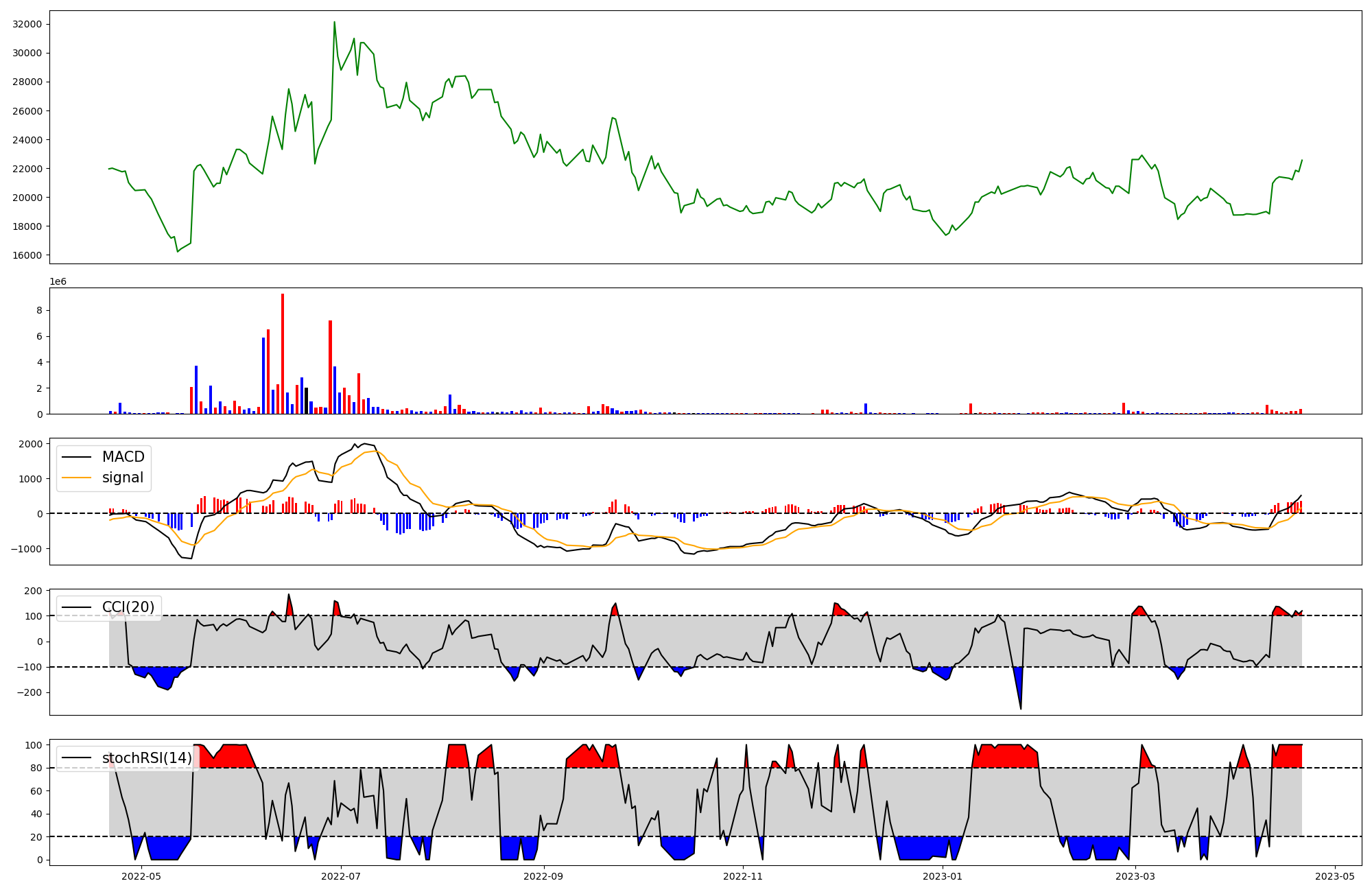The height and width of the screenshot is (892, 1372).
Task: Select the stochRSI(14) legend label
Action: click(147, 758)
